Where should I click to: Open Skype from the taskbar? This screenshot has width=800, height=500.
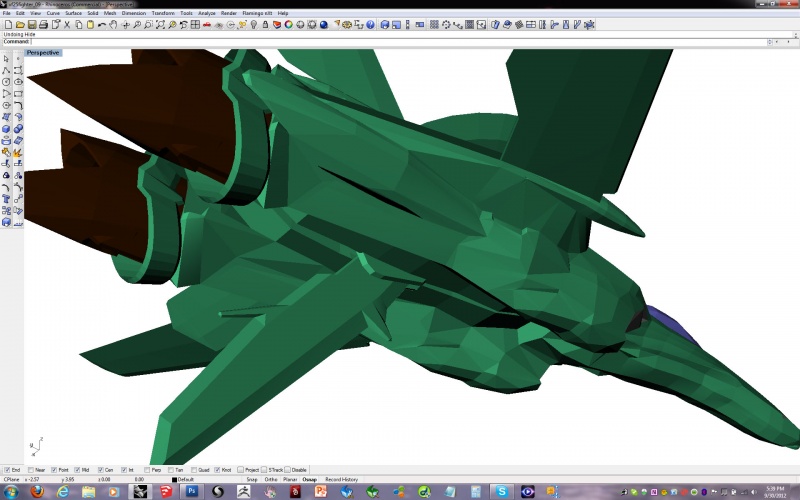click(x=502, y=492)
